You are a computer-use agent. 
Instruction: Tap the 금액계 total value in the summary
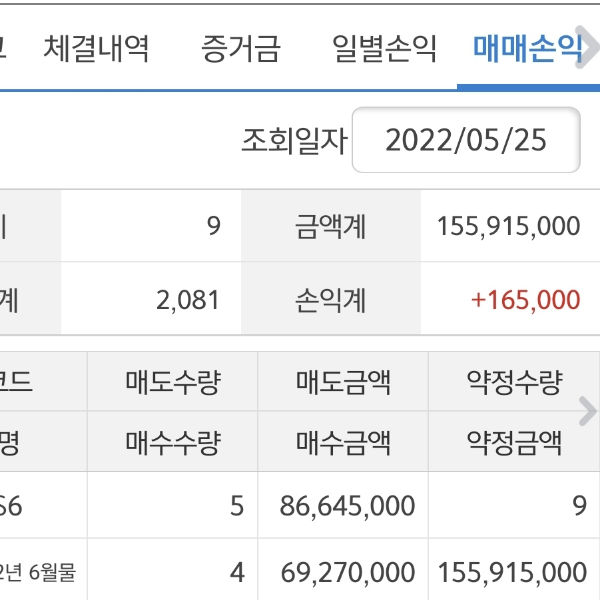(508, 226)
